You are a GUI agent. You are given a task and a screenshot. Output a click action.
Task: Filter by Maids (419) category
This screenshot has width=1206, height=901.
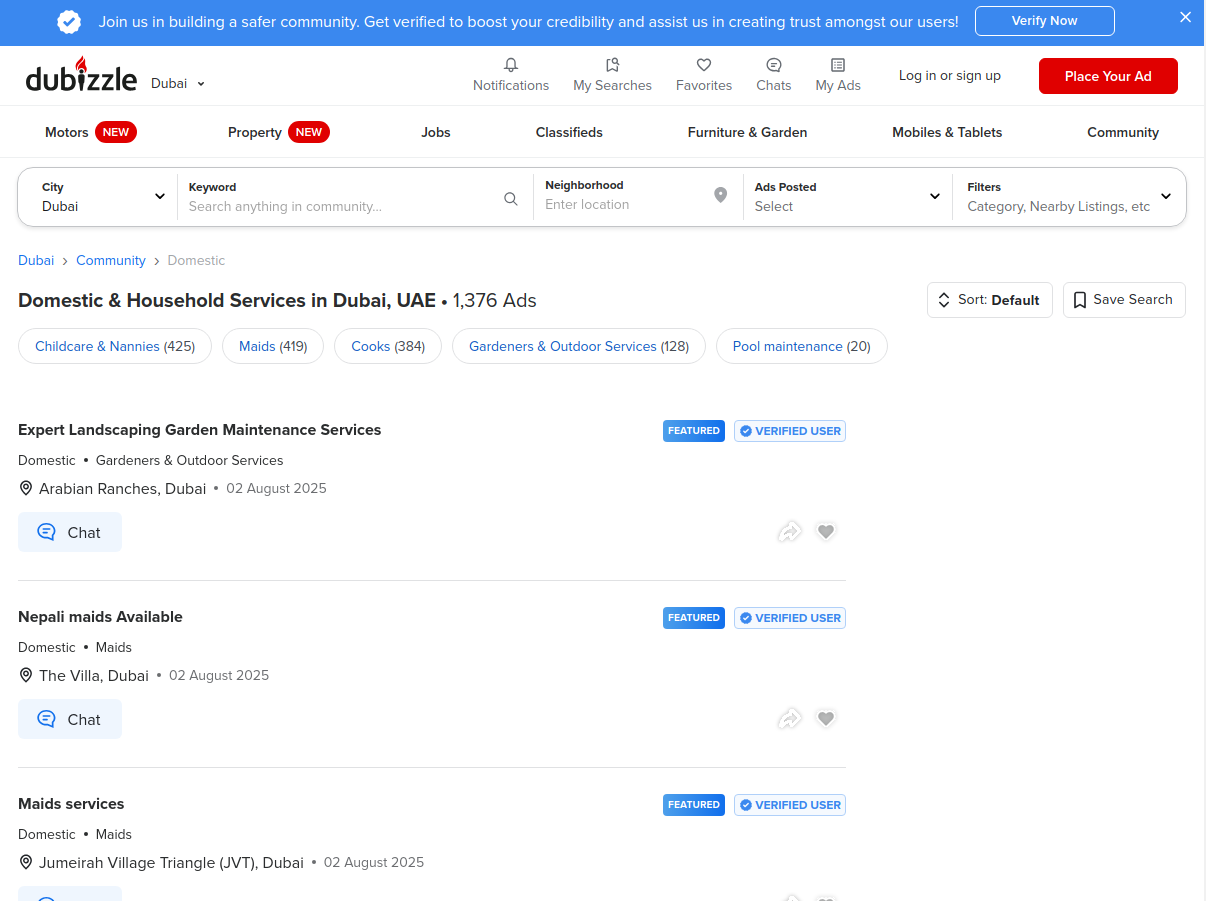click(273, 346)
